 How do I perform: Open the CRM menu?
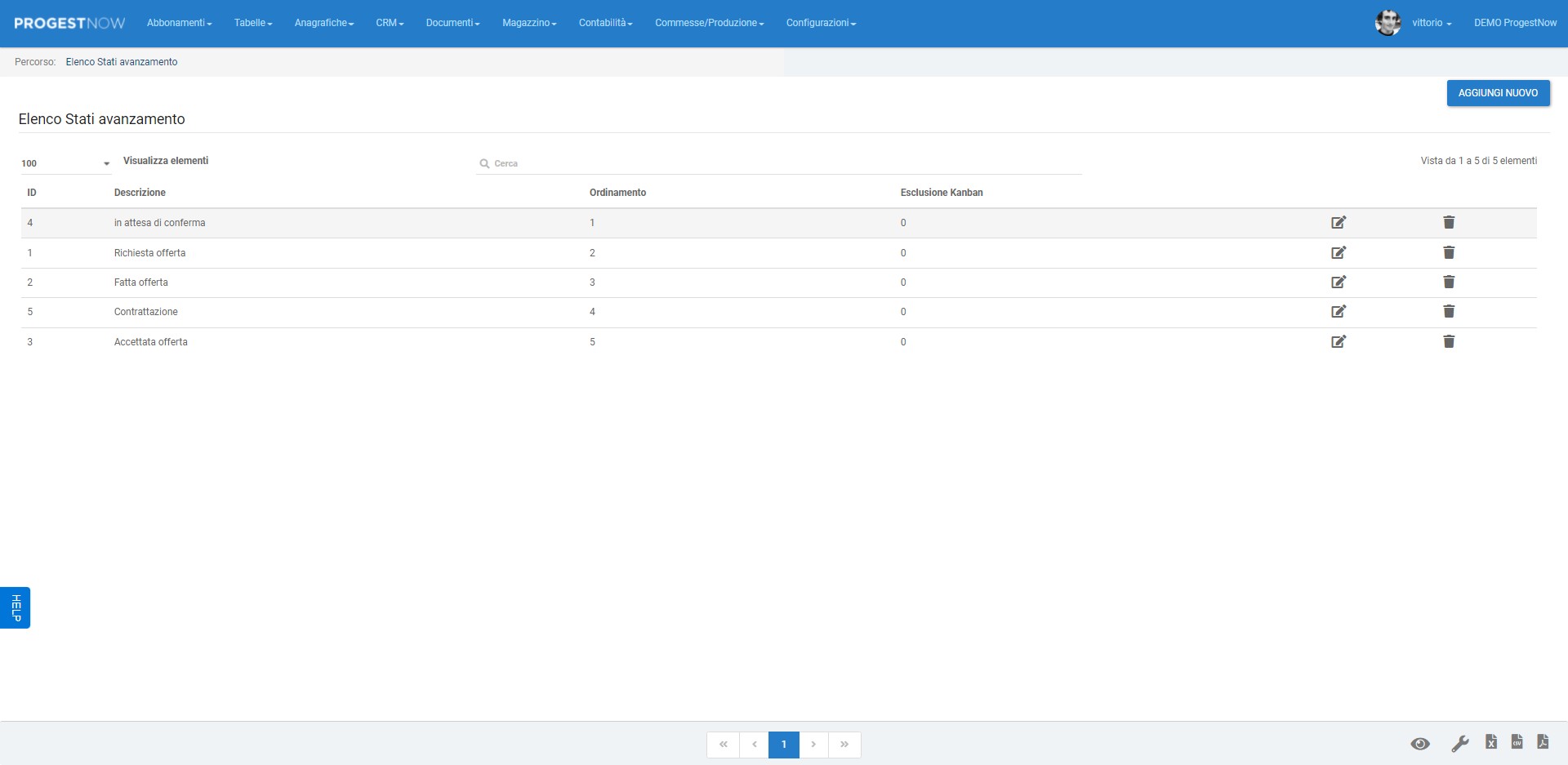click(390, 23)
